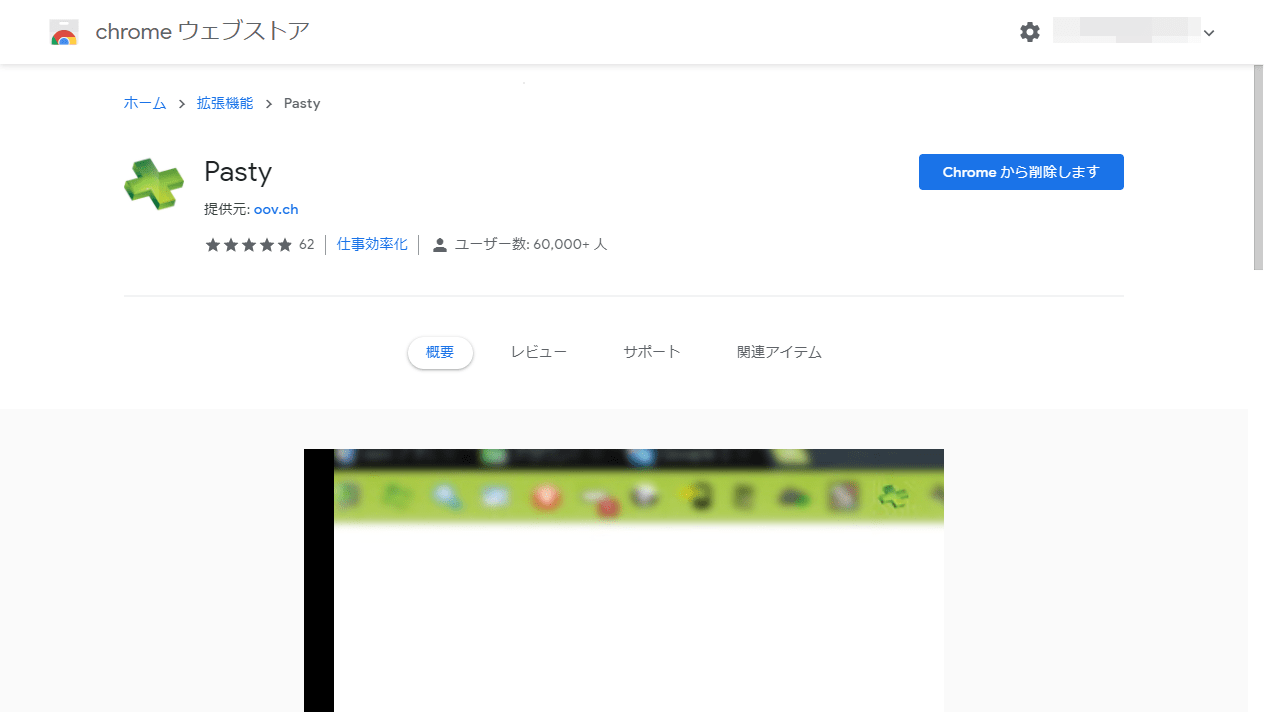Click the ユーザー数: 60,000+ 人 text
The width and height of the screenshot is (1264, 712).
(531, 245)
